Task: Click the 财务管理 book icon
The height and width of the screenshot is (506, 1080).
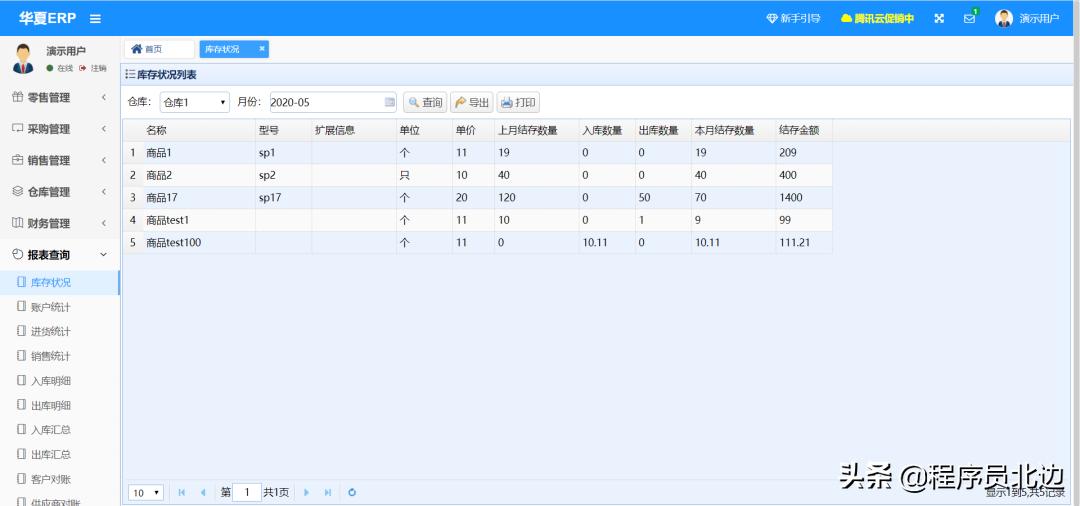Action: click(18, 223)
